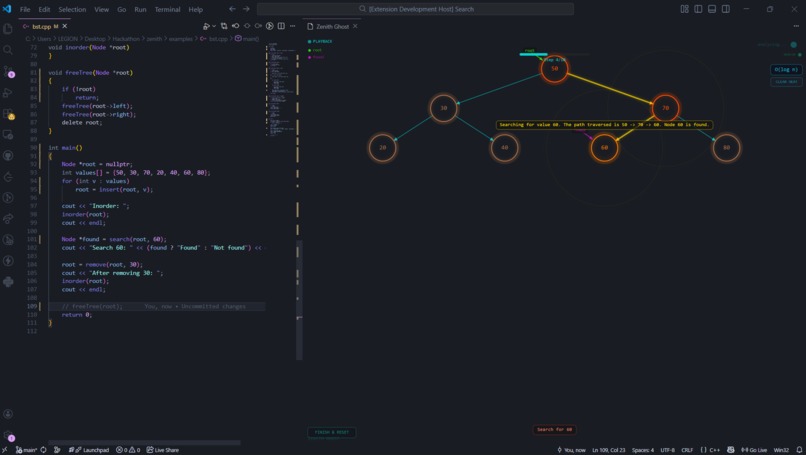Switch to bst.cpp editor tab
Viewport: 806px width, 455px height.
click(45, 26)
